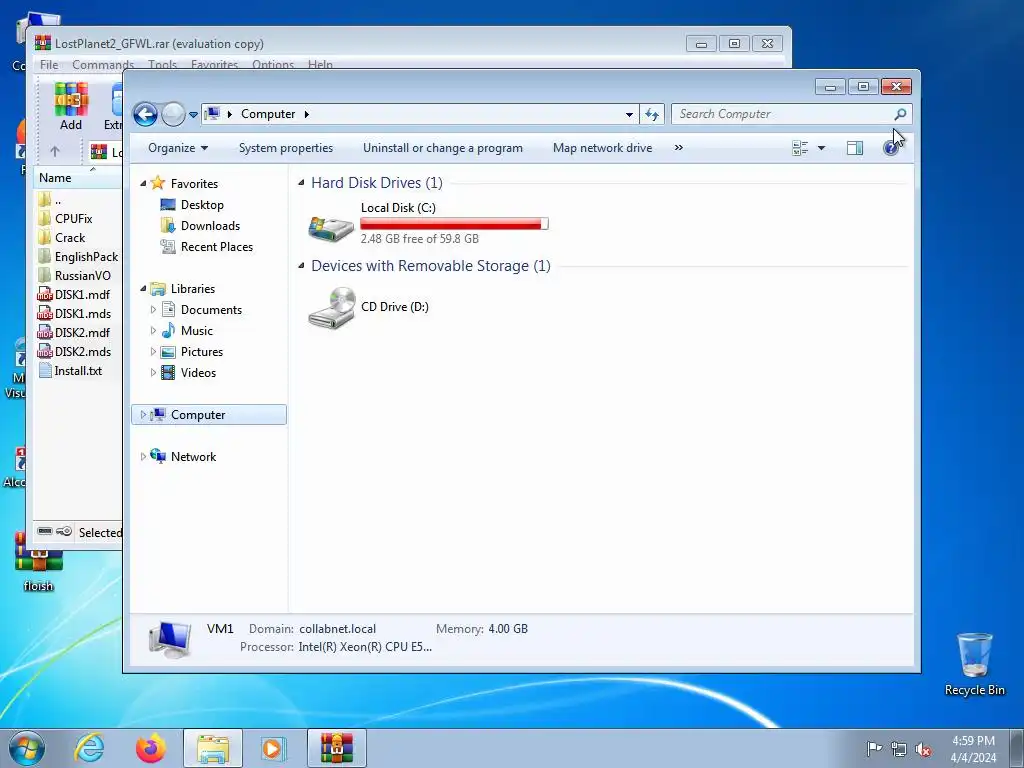Open the WinRAR Options menu
This screenshot has width=1024, height=768.
273,65
